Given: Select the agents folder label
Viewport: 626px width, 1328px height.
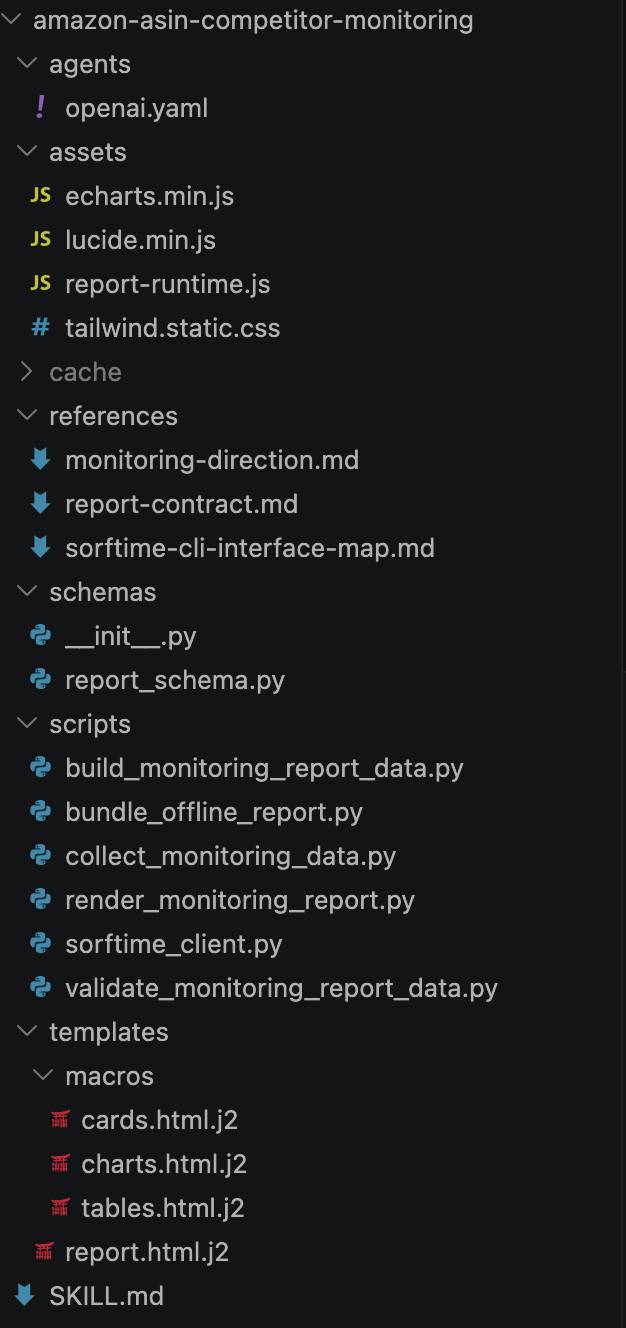Looking at the screenshot, I should pos(90,64).
